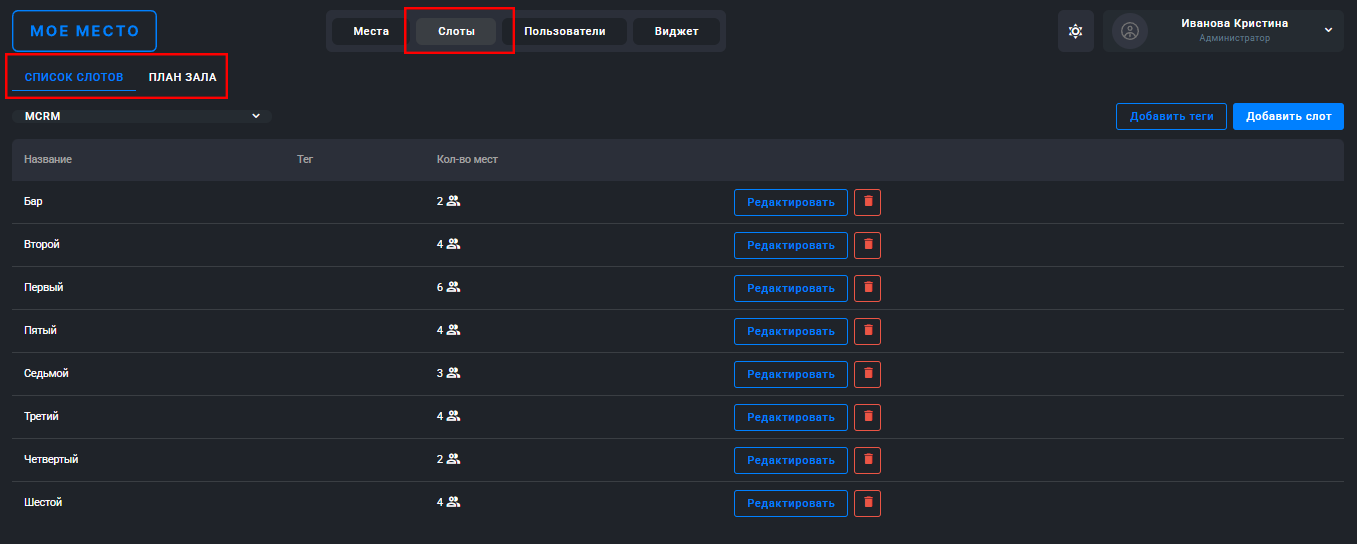Viewport: 1357px width, 544px height.
Task: Toggle the light/dark theme sun icon
Action: (x=1075, y=31)
